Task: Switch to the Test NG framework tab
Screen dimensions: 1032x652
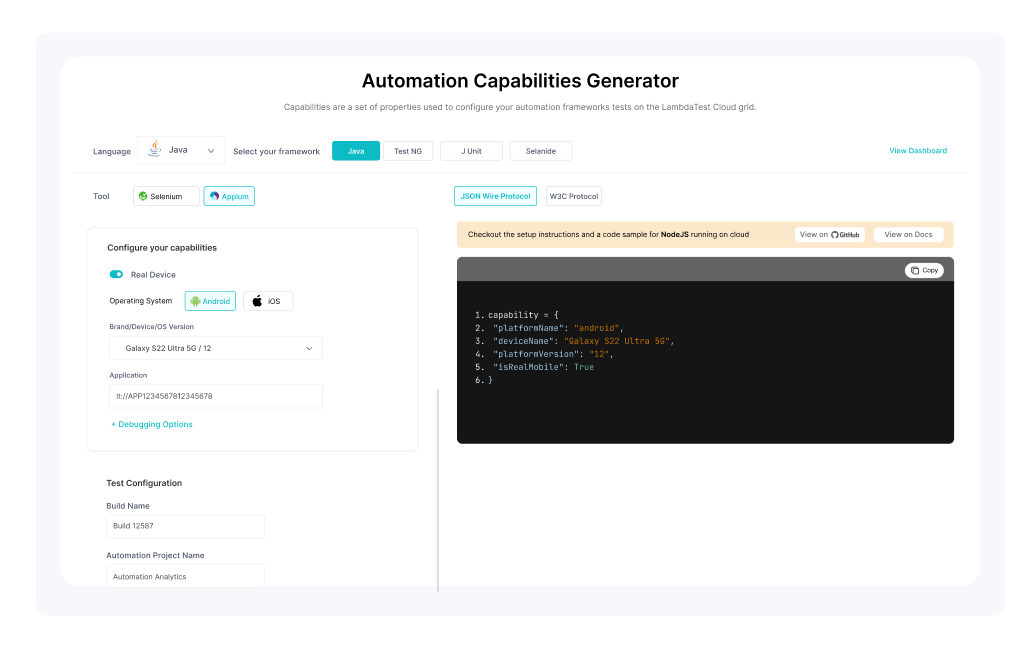Action: [x=408, y=150]
